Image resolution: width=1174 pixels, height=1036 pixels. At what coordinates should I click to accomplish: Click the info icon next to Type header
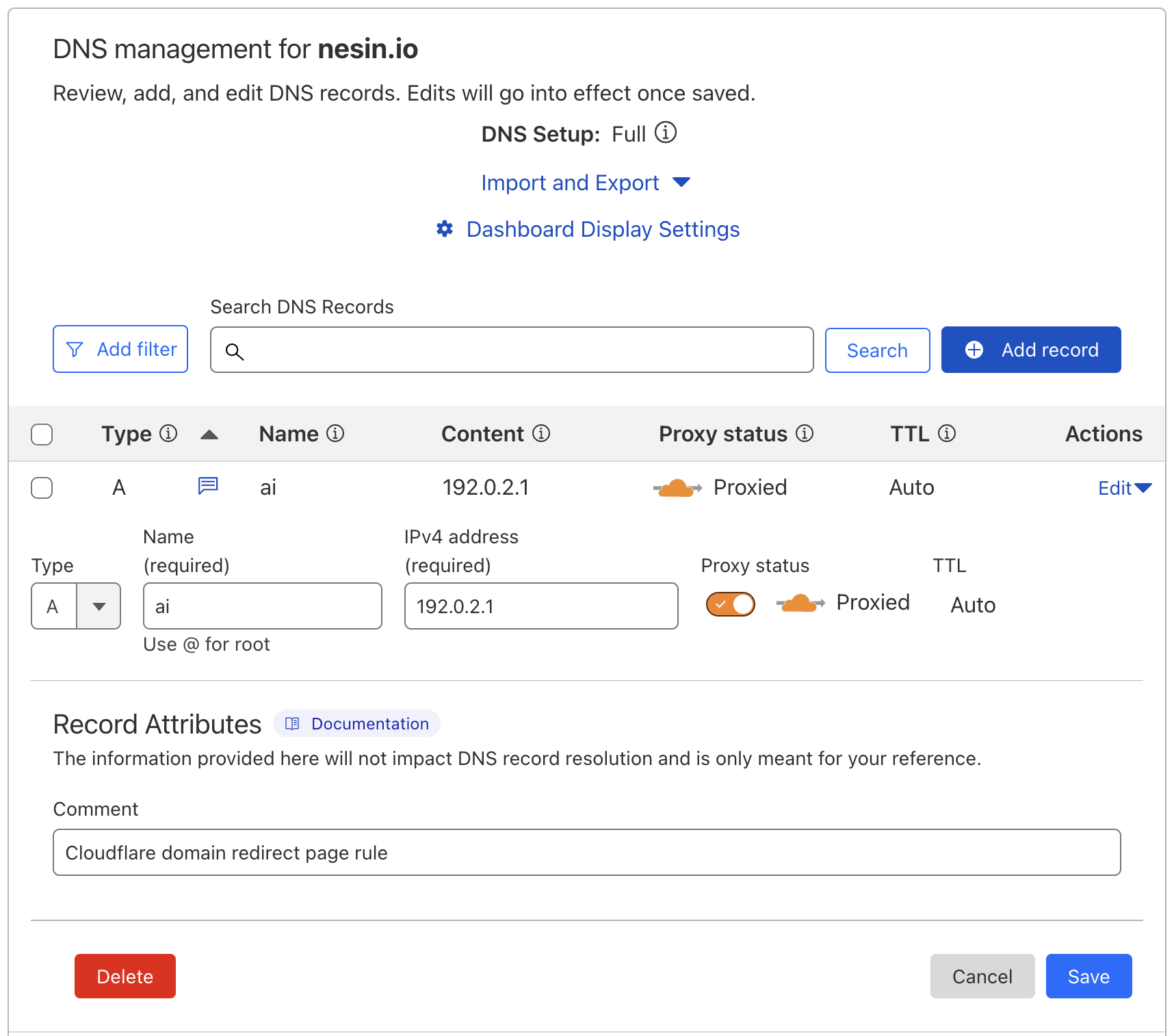pyautogui.click(x=168, y=433)
